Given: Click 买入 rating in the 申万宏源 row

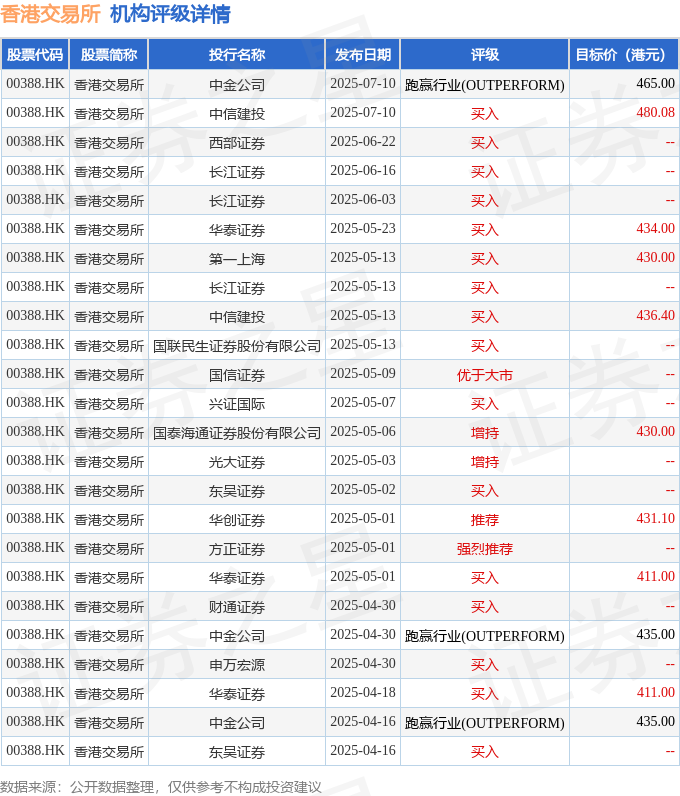Looking at the screenshot, I should coord(484,665).
